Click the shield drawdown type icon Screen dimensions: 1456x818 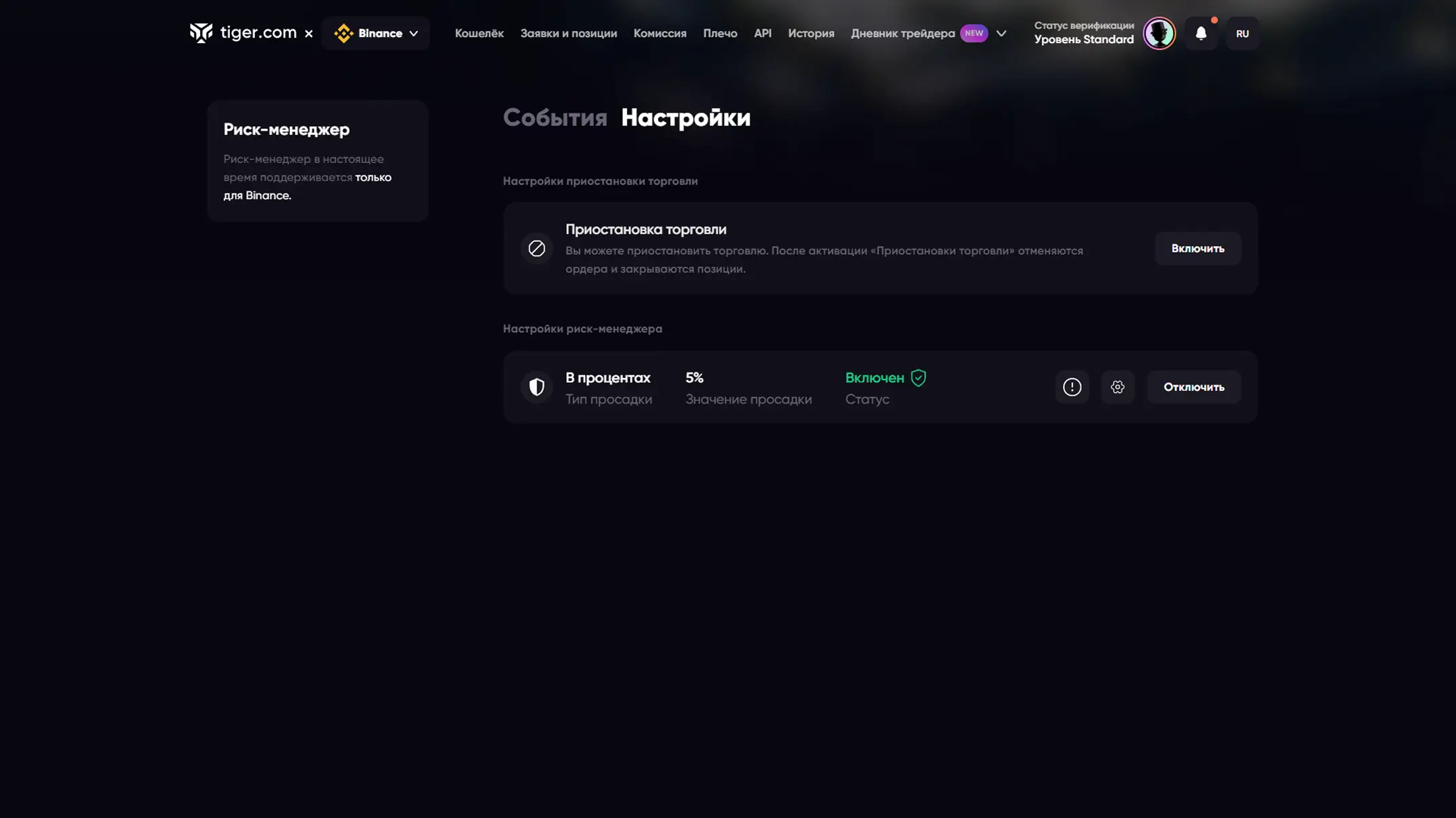[537, 387]
